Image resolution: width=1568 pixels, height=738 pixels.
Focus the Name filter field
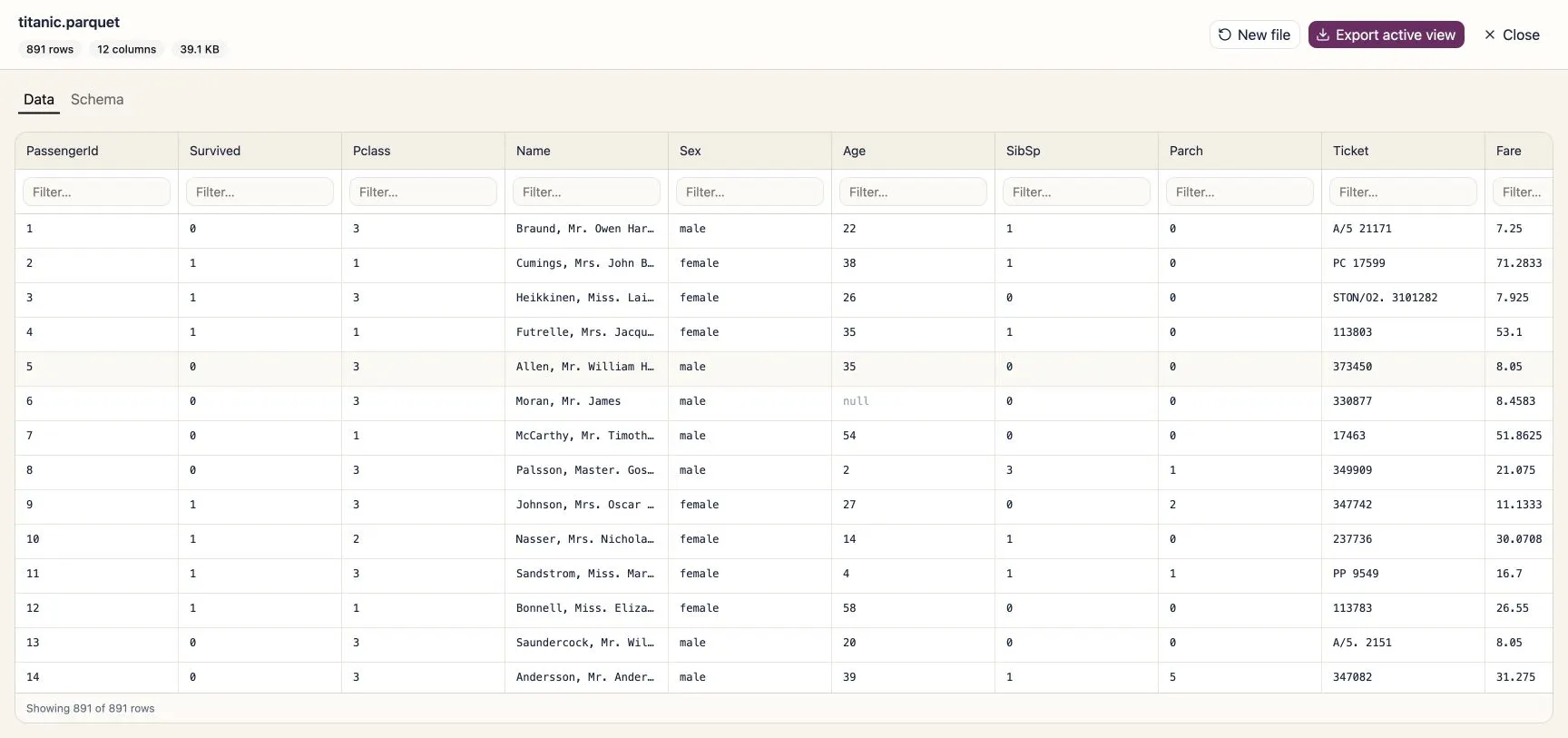[586, 192]
